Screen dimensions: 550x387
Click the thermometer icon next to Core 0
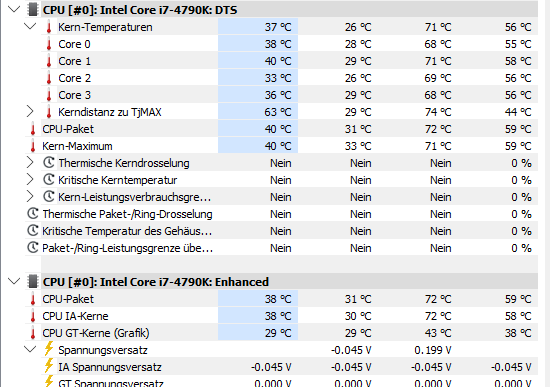pyautogui.click(x=49, y=45)
